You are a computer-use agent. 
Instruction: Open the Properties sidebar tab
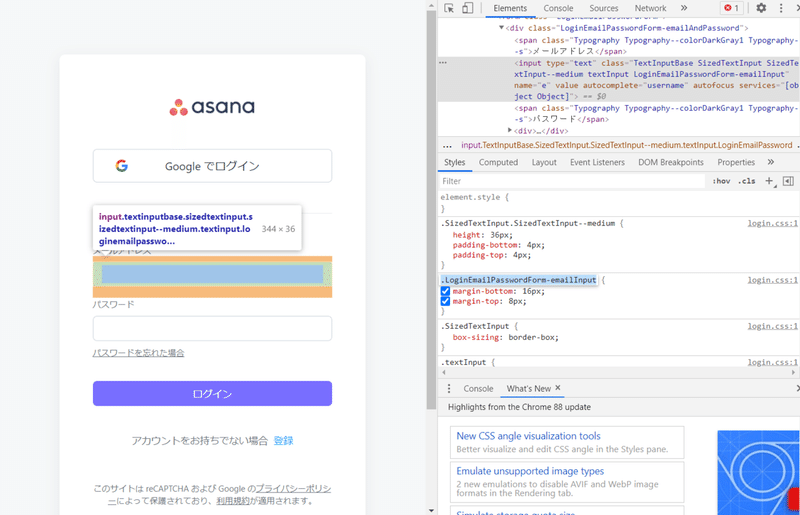(736, 162)
